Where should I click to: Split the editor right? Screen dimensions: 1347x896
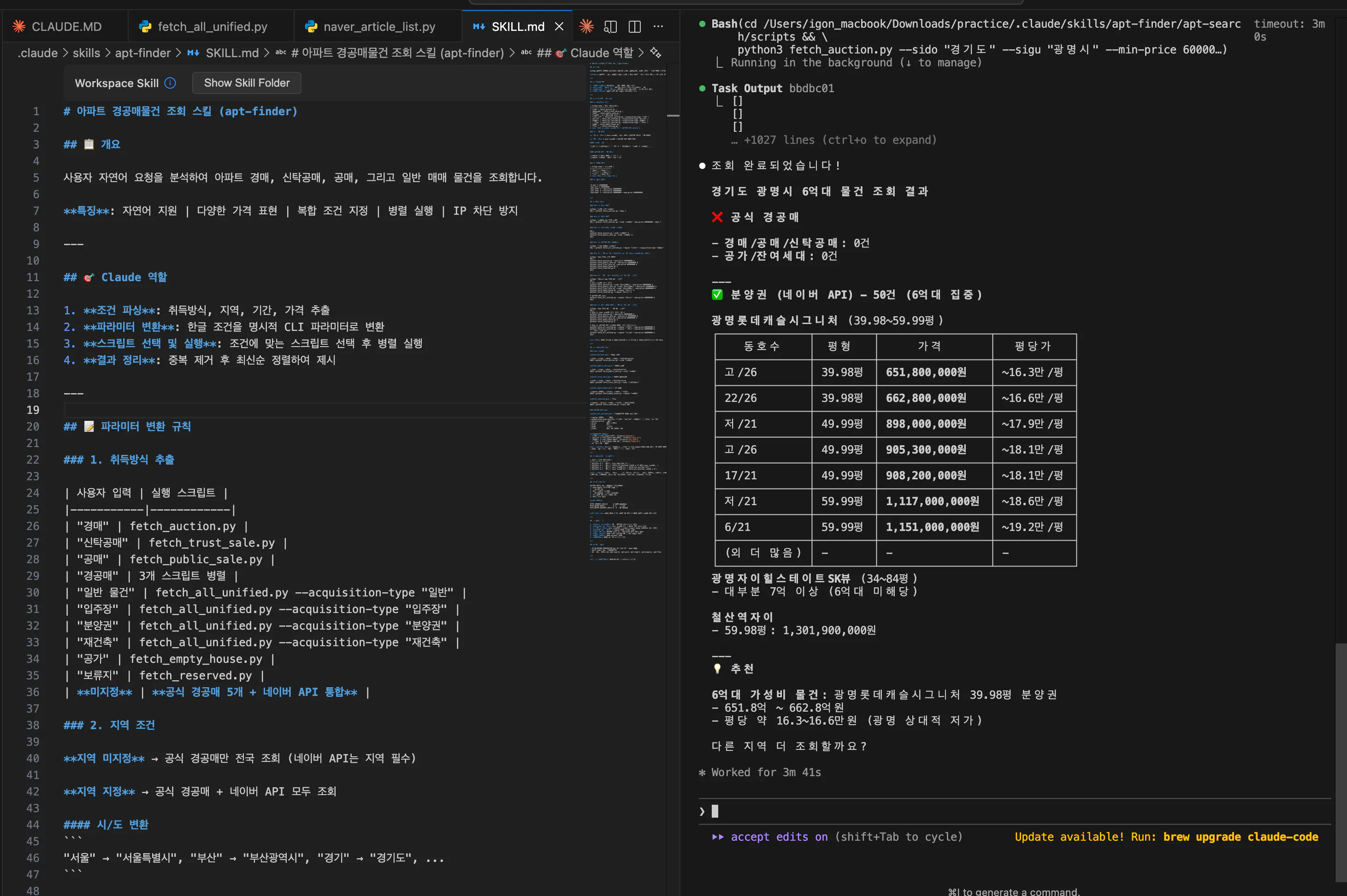click(x=634, y=26)
